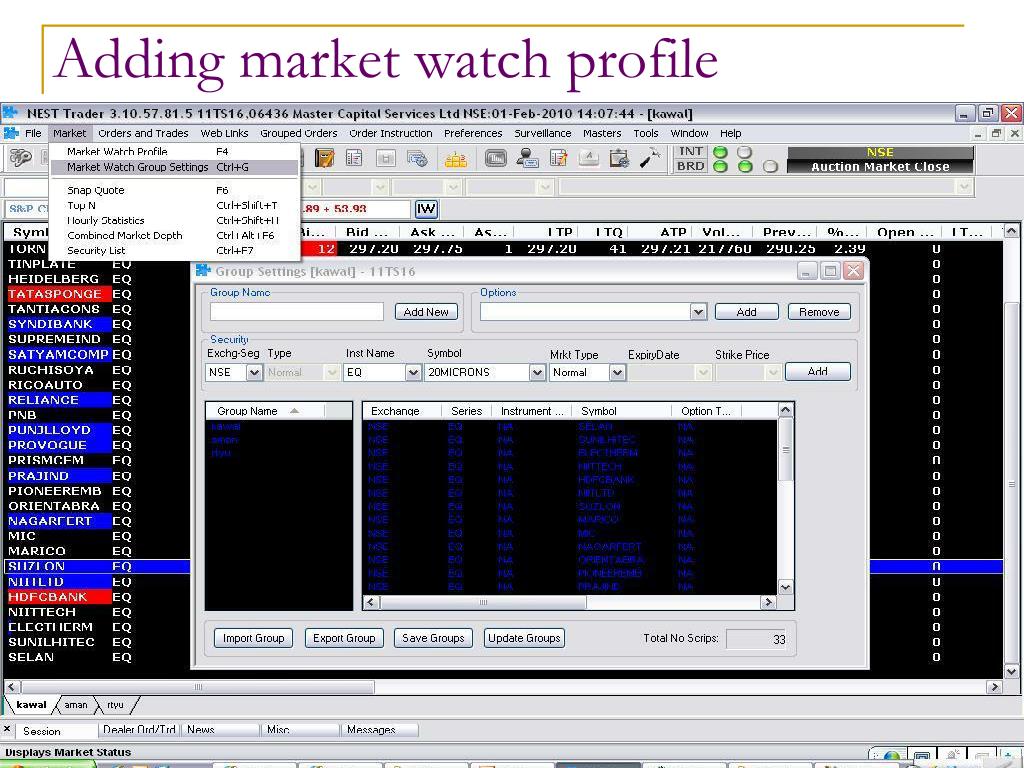Open the monitor chart toolbar icon
The width and height of the screenshot is (1024, 768).
[x=496, y=158]
